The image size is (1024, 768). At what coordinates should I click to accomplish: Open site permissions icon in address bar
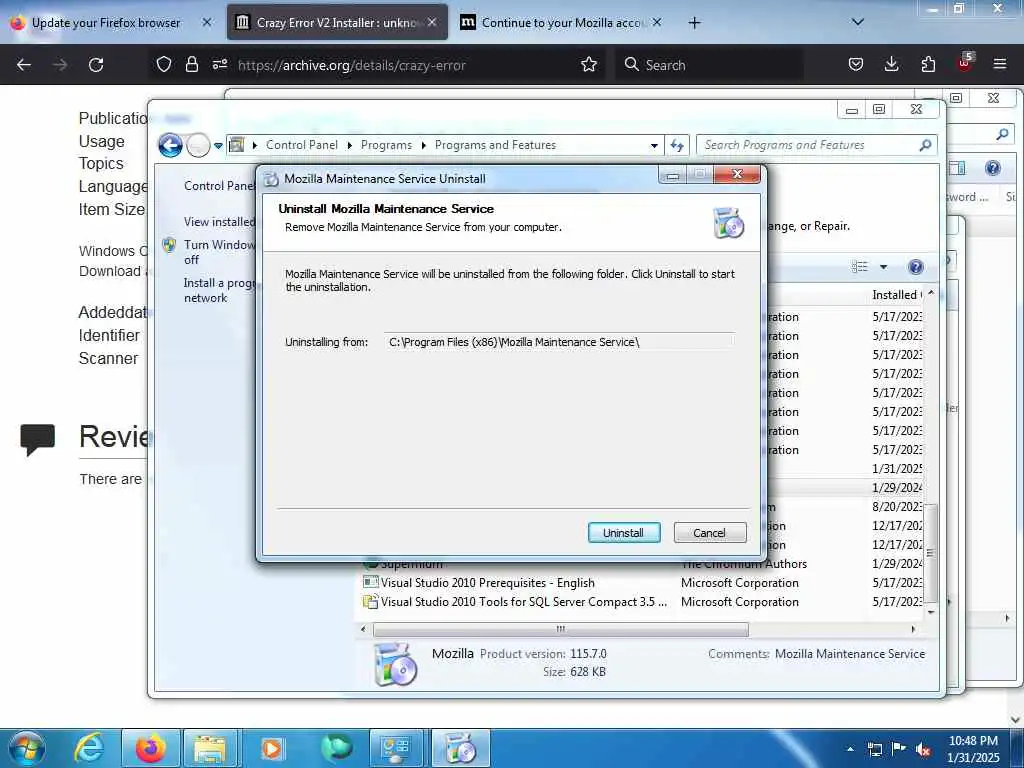[x=219, y=64]
